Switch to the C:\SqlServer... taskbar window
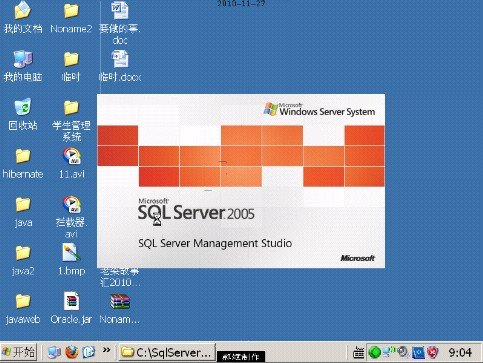 (x=167, y=352)
